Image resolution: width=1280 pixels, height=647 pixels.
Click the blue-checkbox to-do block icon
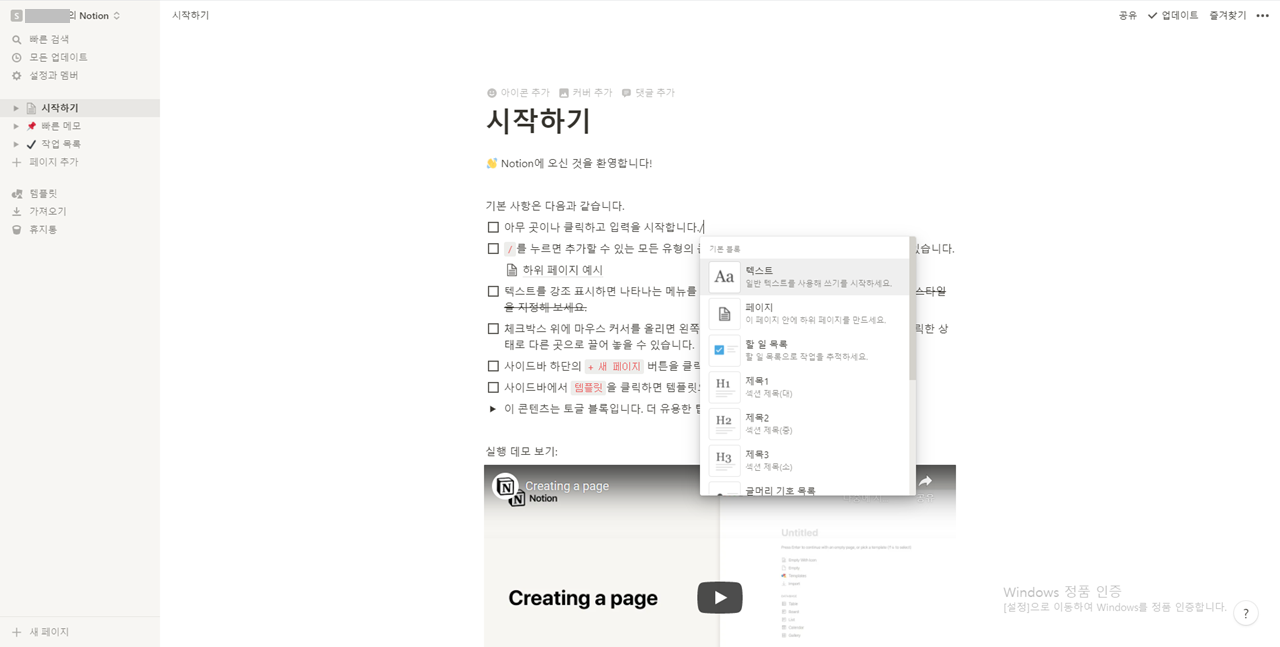pos(724,351)
